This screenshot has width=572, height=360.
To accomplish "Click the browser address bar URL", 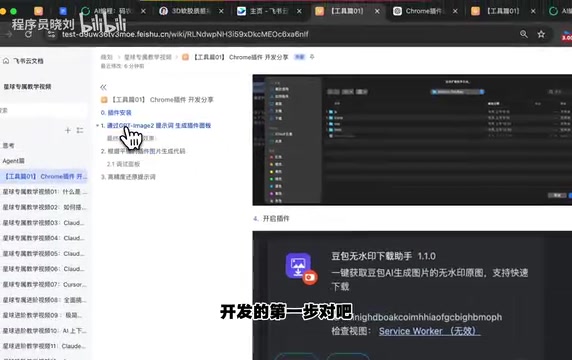I will pyautogui.click(x=185, y=34).
